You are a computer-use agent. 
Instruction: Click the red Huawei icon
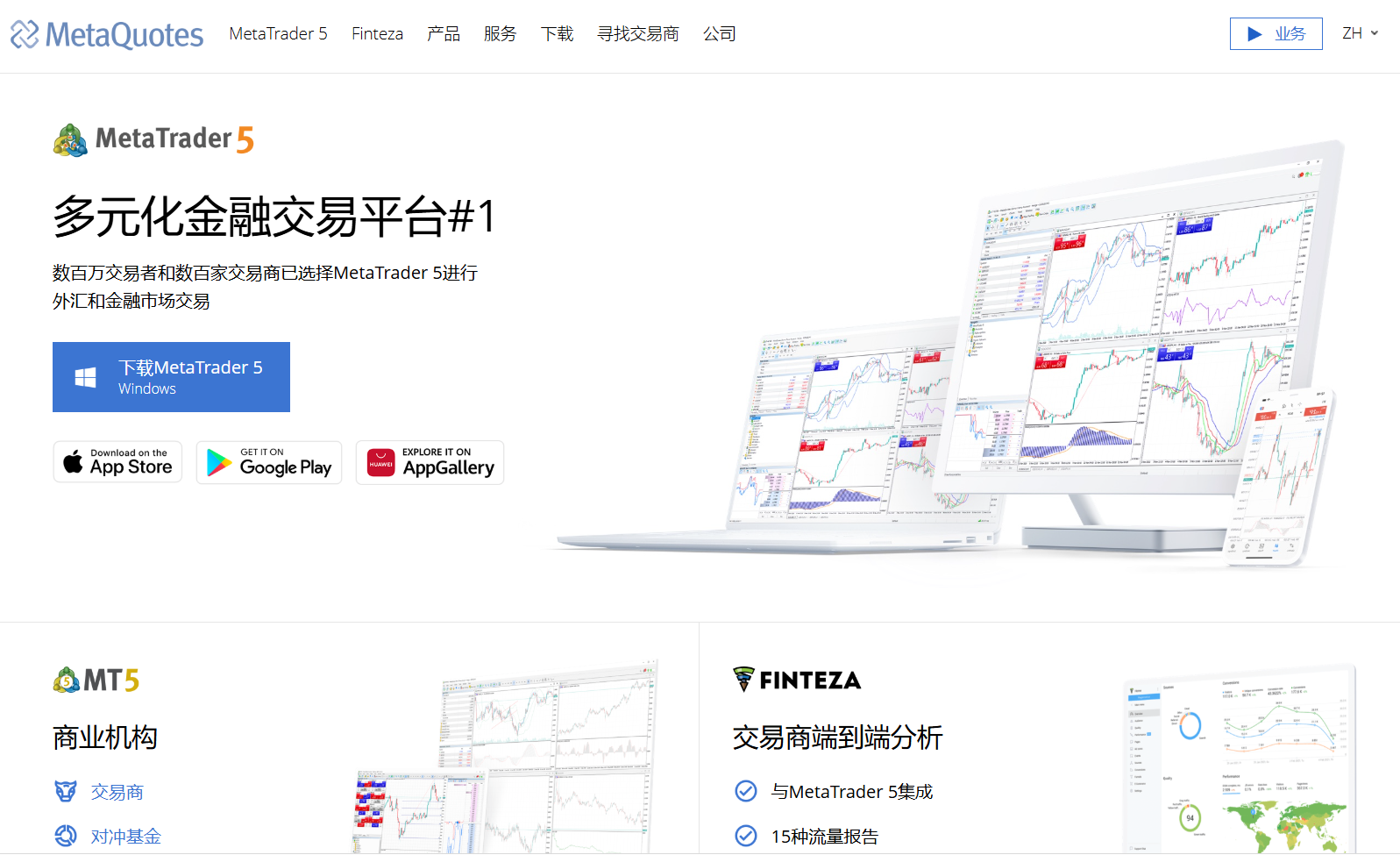click(380, 462)
